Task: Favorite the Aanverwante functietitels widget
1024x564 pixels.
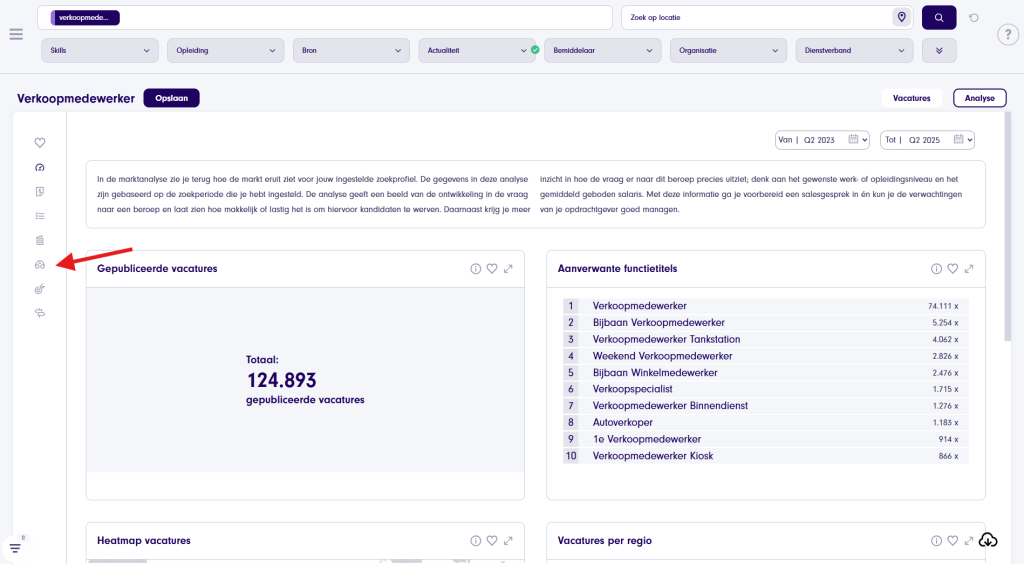Action: (x=953, y=269)
